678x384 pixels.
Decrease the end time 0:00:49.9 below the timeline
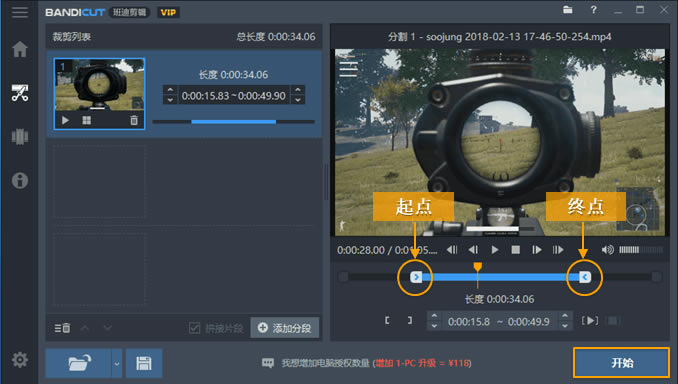click(565, 326)
